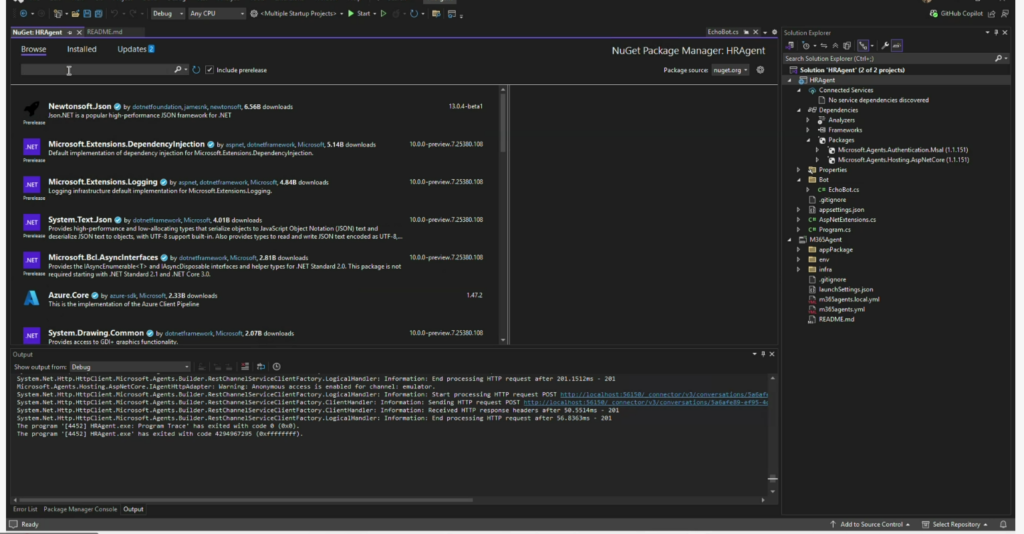Click the Start button label
This screenshot has width=1024, height=534.
click(x=363, y=13)
